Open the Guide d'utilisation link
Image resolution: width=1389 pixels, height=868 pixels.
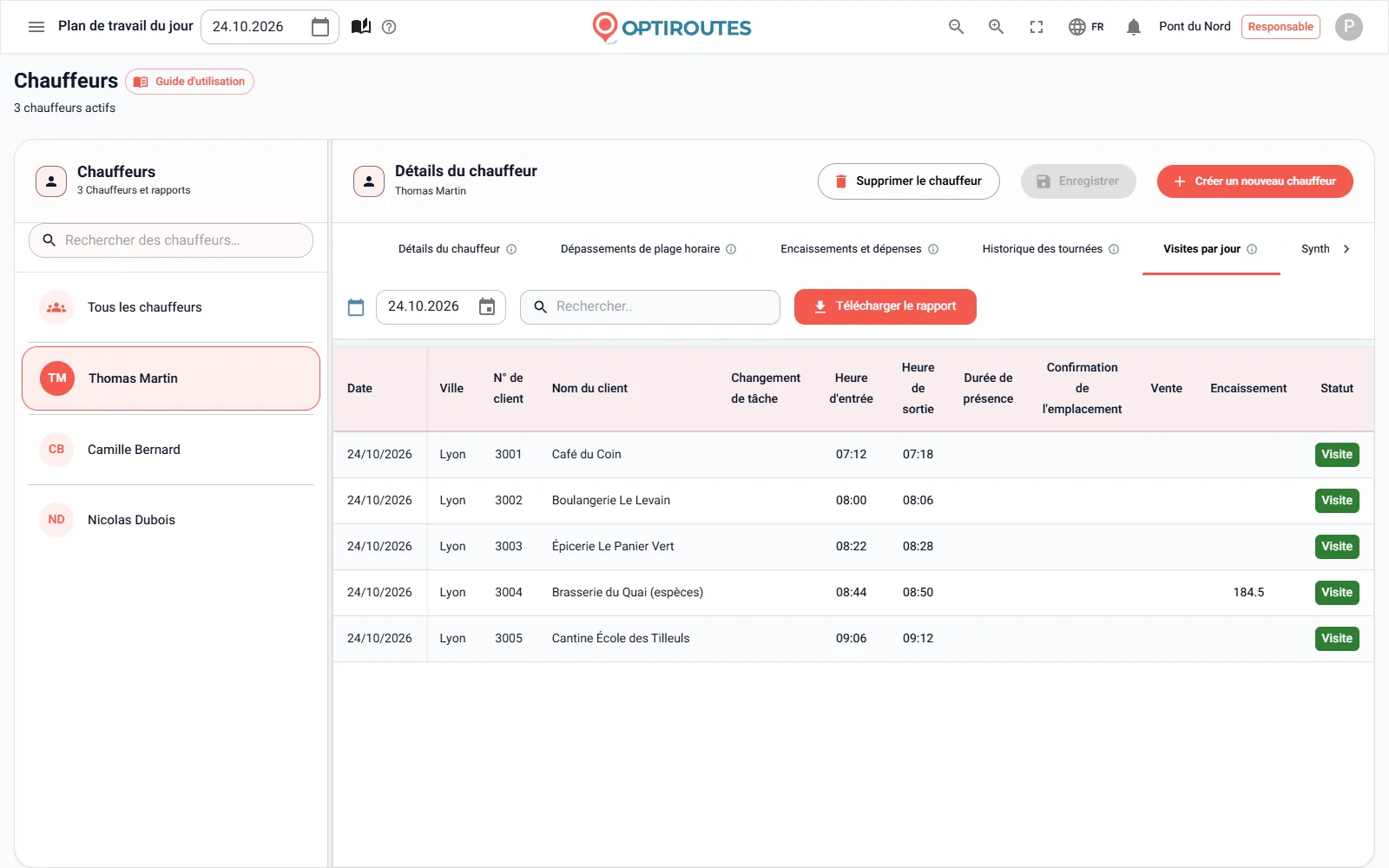pyautogui.click(x=189, y=82)
